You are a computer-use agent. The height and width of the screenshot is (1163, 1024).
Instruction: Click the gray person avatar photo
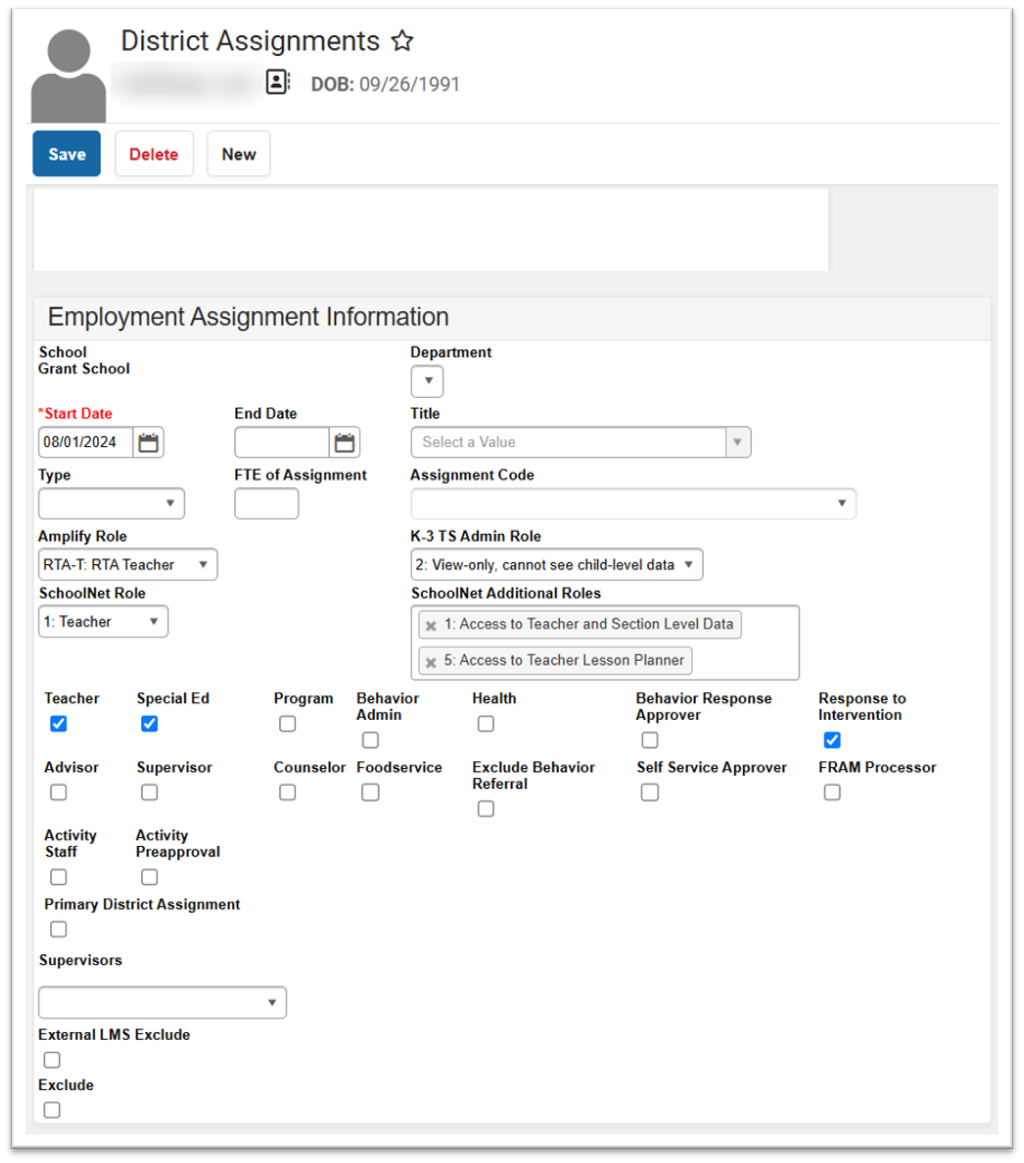click(68, 76)
